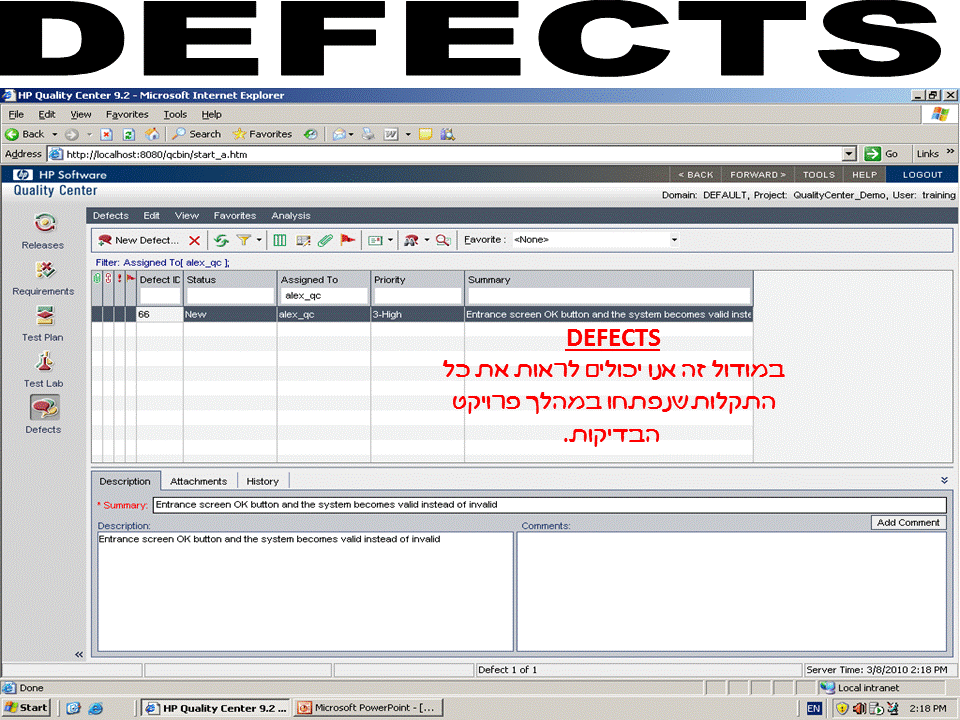Collapse the details pane chevron
The height and width of the screenshot is (720, 960).
click(944, 481)
